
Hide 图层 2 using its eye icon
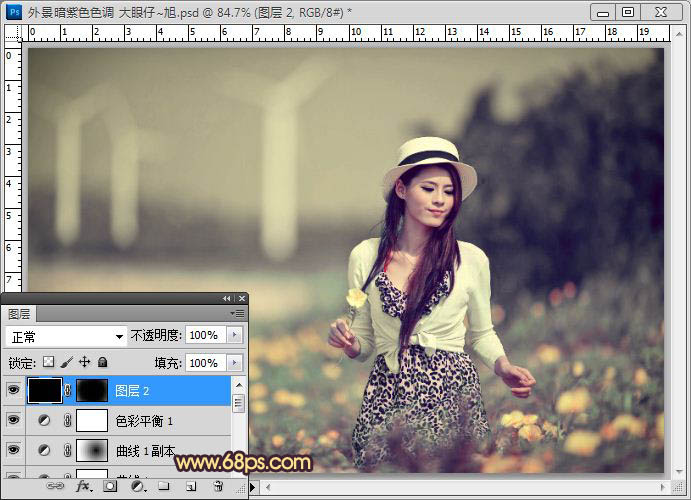pos(13,390)
